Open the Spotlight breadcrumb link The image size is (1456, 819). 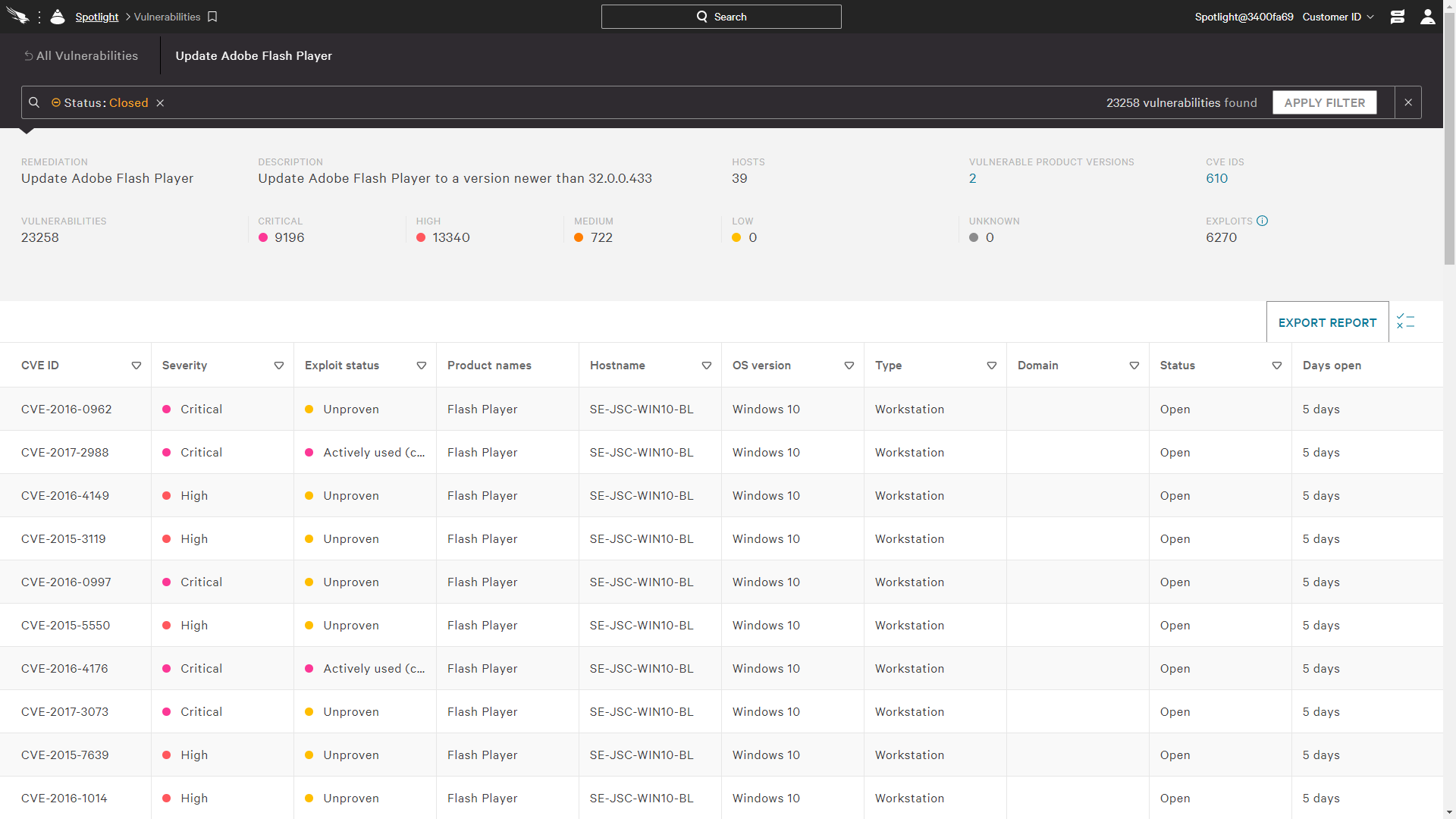[97, 17]
